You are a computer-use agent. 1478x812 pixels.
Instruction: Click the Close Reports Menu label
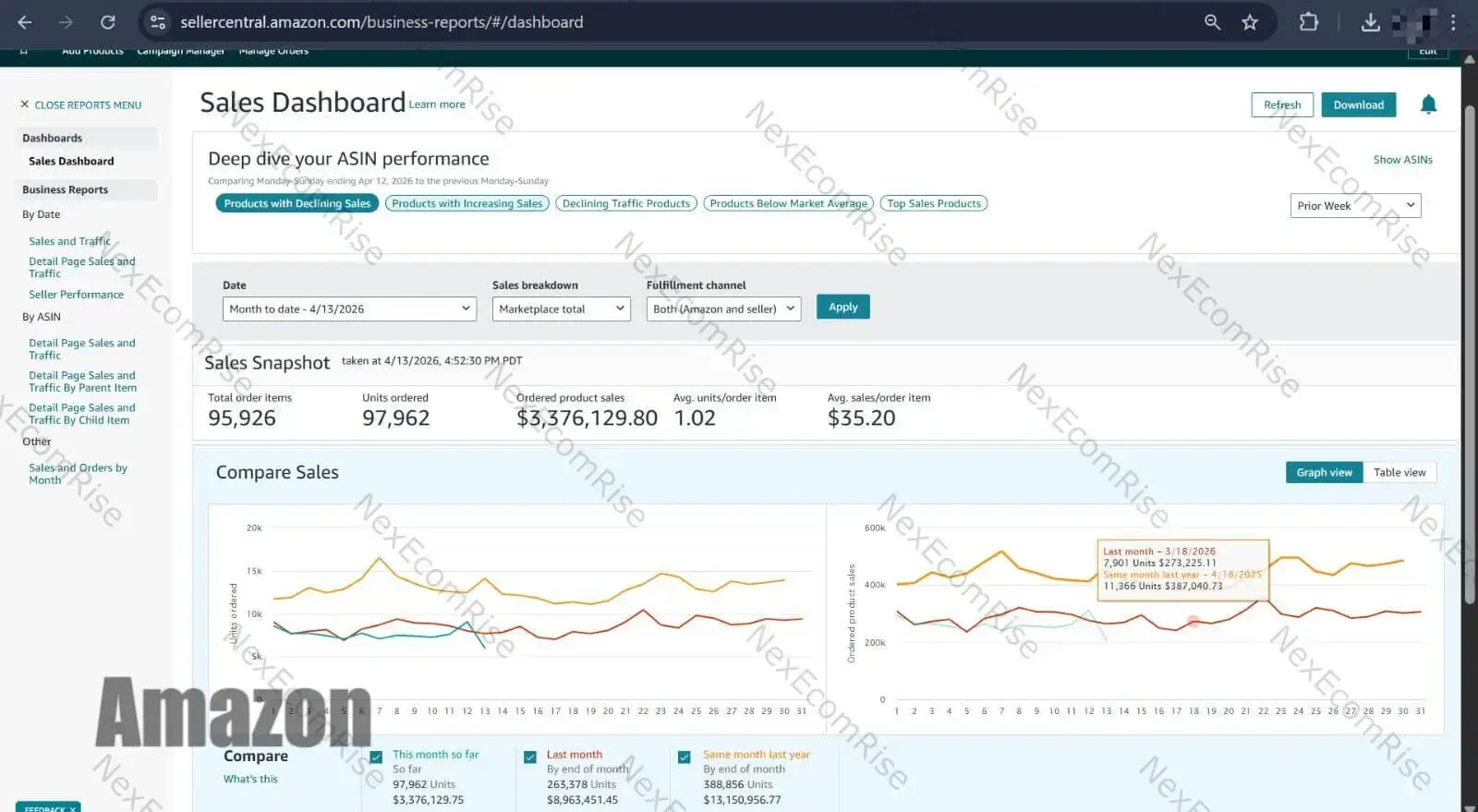coord(88,104)
